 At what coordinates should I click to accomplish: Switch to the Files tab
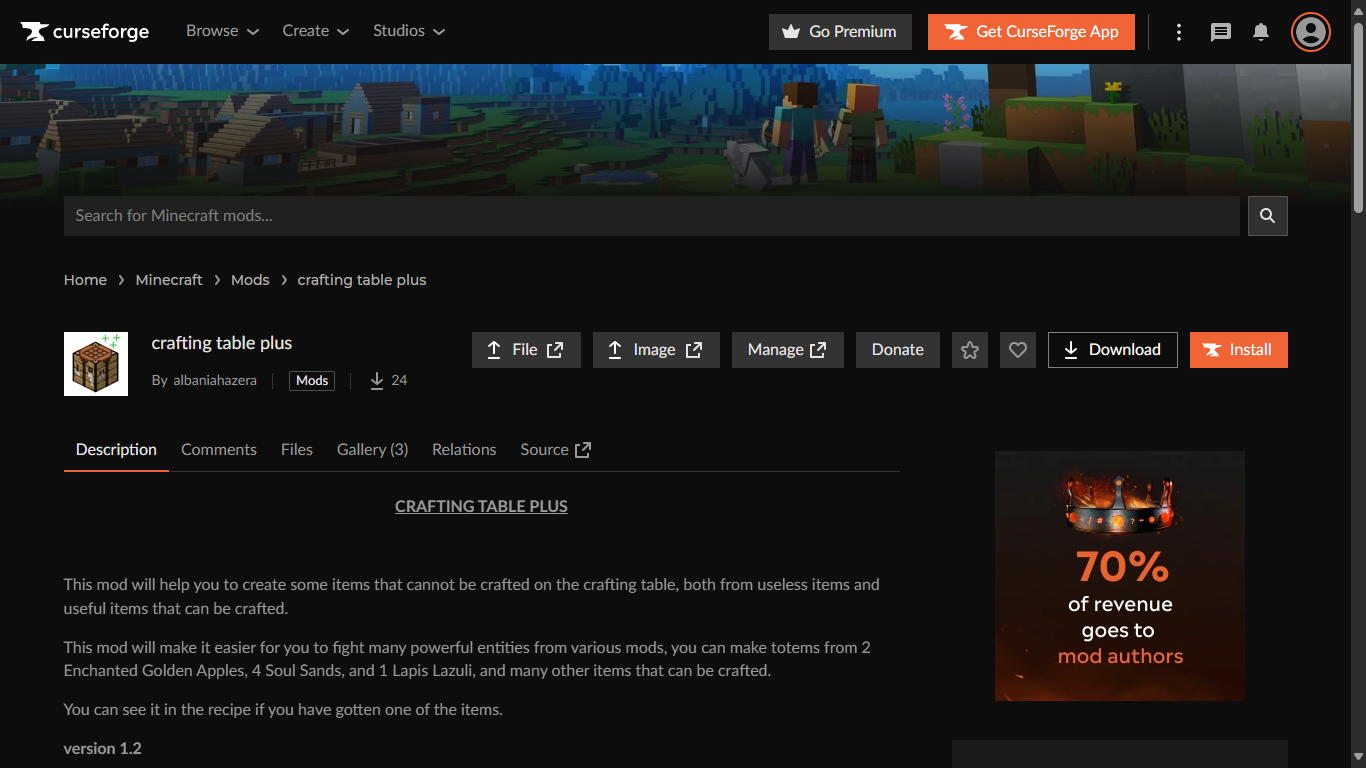tap(297, 450)
